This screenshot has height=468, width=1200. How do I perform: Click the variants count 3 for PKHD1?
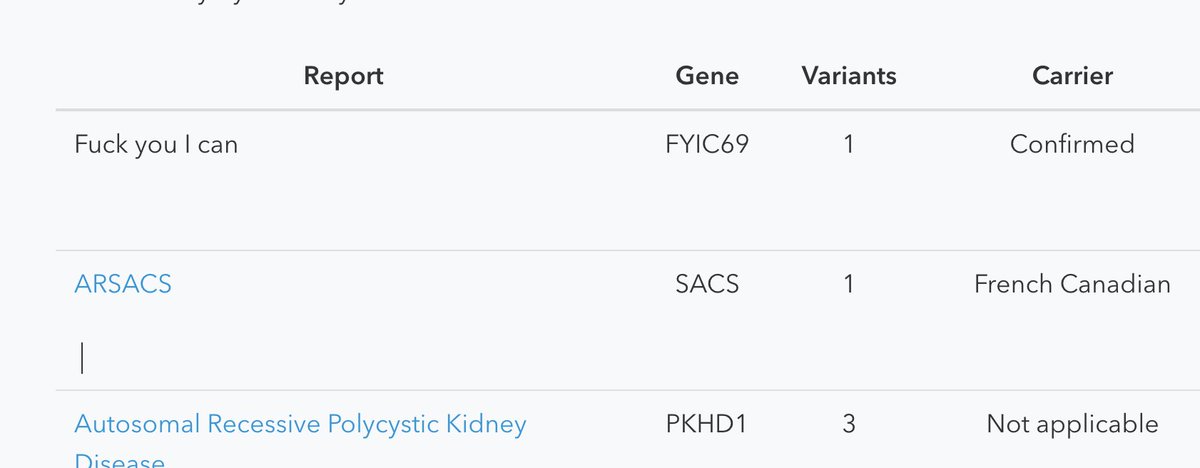click(849, 424)
